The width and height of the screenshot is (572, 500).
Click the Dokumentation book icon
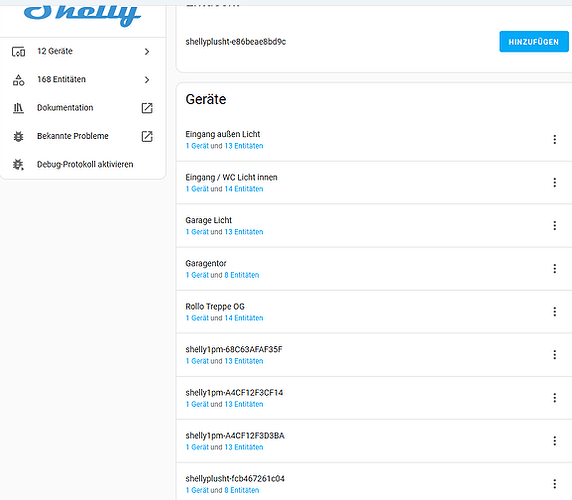[x=18, y=108]
